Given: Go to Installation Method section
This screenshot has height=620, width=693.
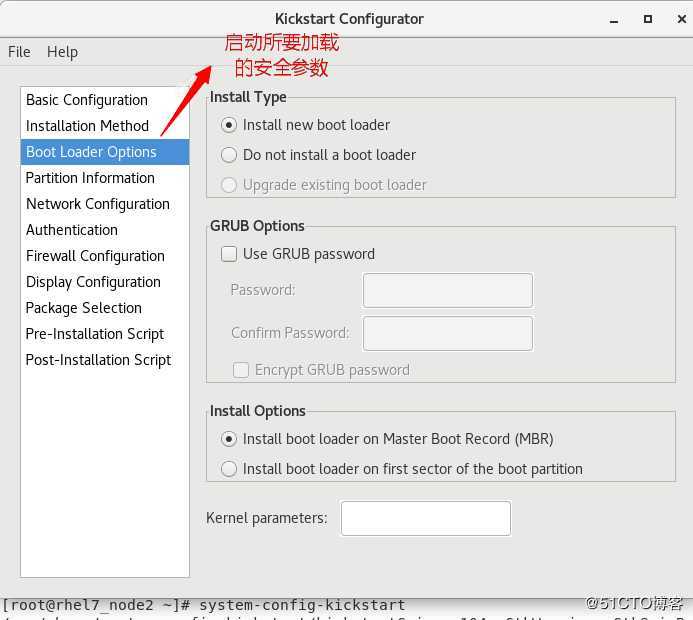Looking at the screenshot, I should point(105,126).
